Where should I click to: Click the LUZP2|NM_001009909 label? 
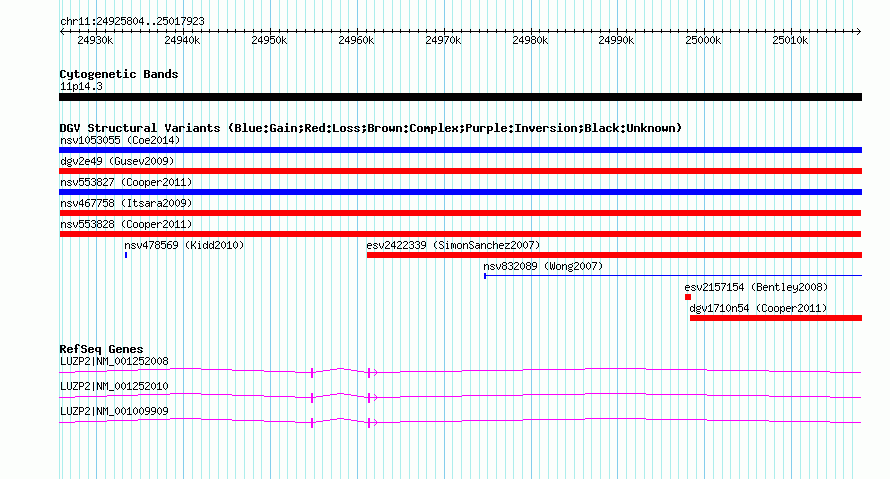(x=114, y=411)
